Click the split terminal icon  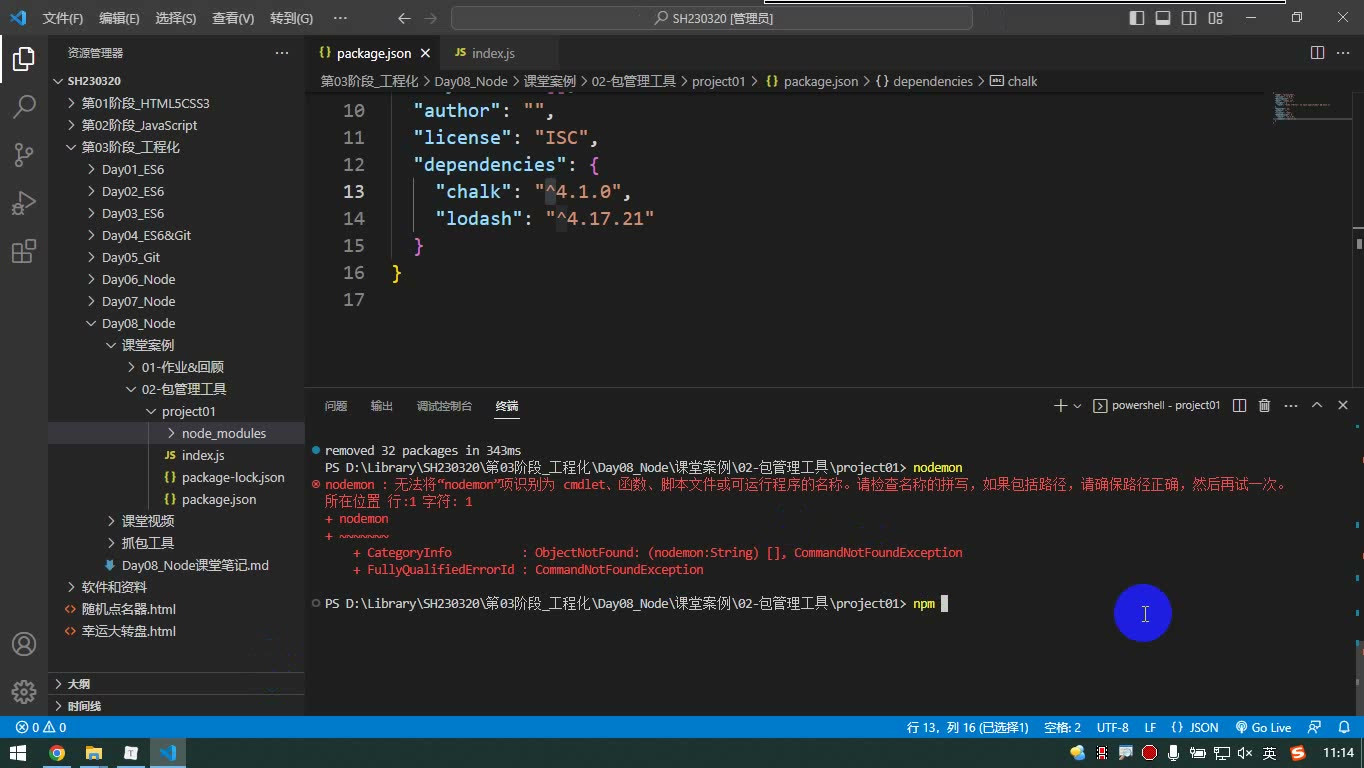coord(1239,405)
